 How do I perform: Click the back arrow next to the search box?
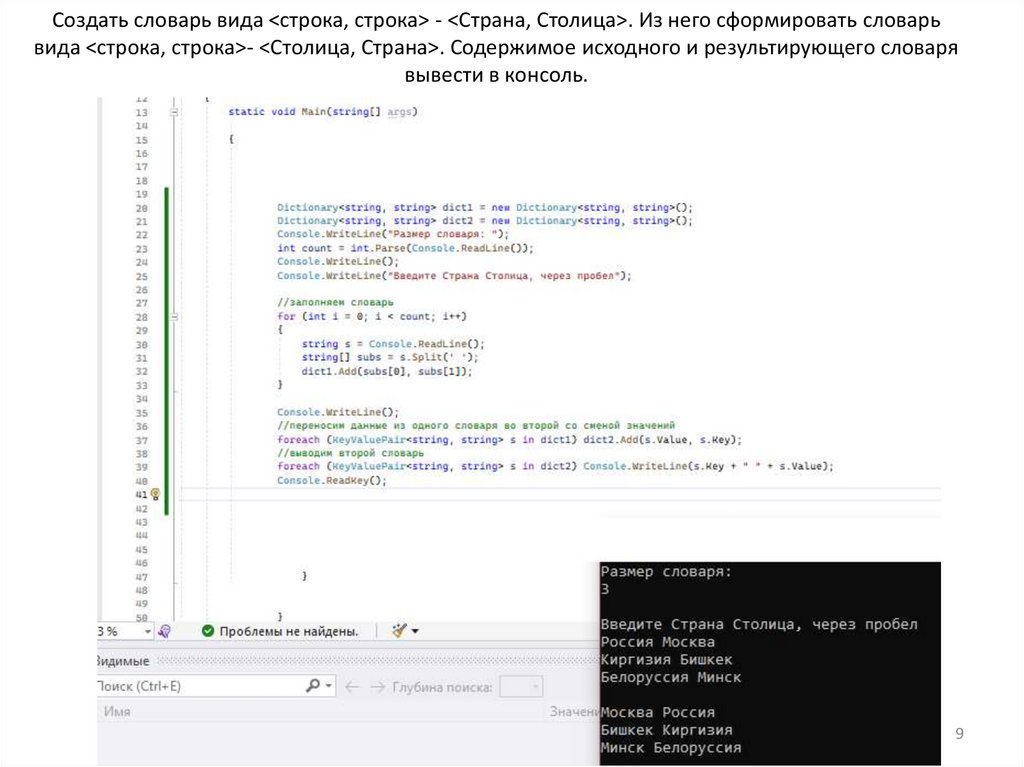[x=351, y=687]
